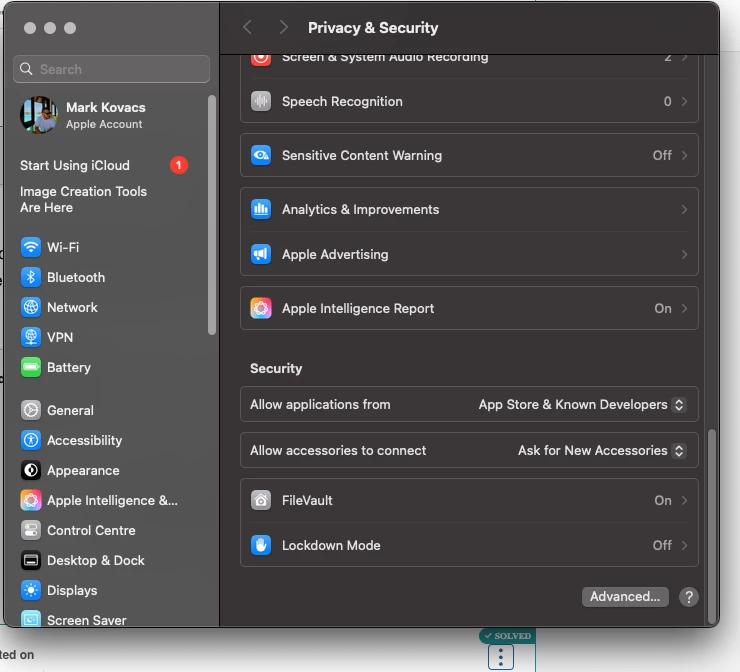Click the Screen & System Audio Recording icon
This screenshot has height=672, width=740.
[261, 60]
